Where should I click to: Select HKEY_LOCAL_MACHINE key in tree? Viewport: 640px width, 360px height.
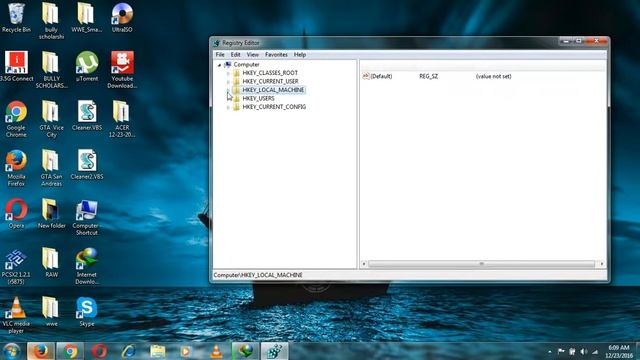pyautogui.click(x=273, y=90)
